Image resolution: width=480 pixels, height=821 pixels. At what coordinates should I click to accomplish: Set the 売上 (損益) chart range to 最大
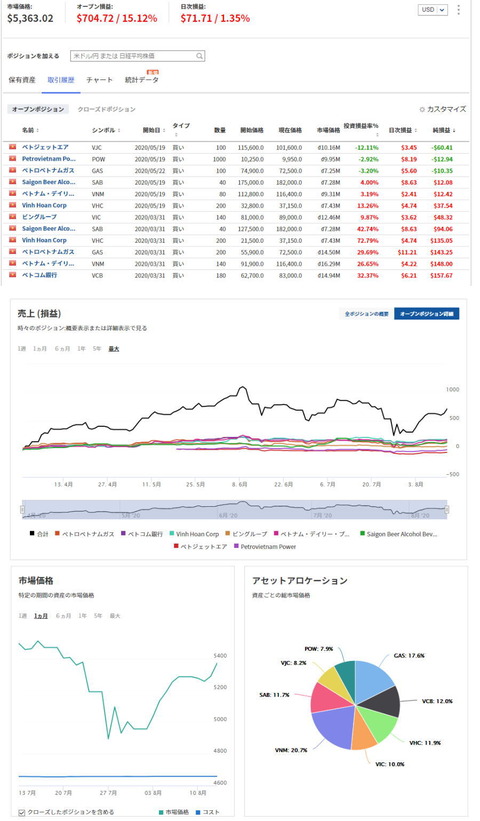114,349
